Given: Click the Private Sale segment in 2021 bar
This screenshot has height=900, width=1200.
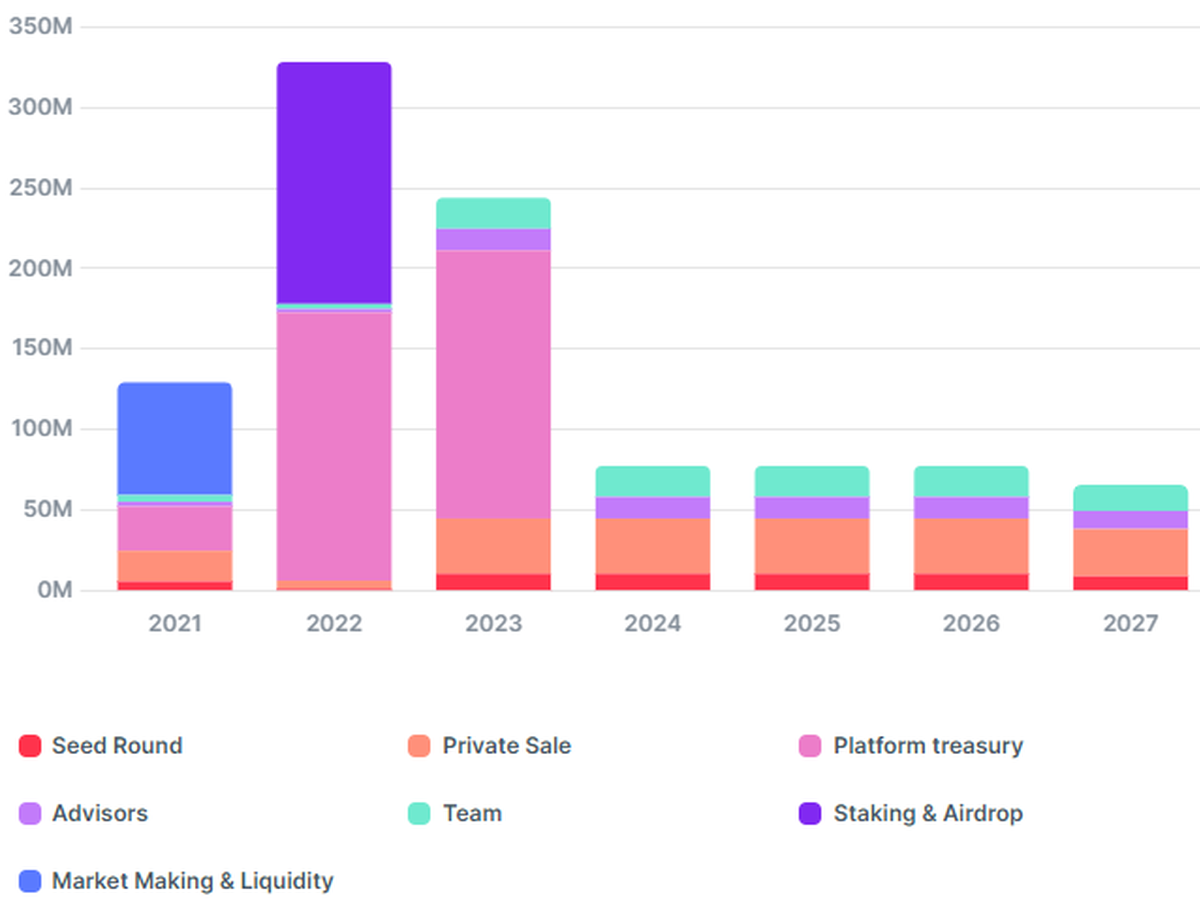Looking at the screenshot, I should (175, 566).
